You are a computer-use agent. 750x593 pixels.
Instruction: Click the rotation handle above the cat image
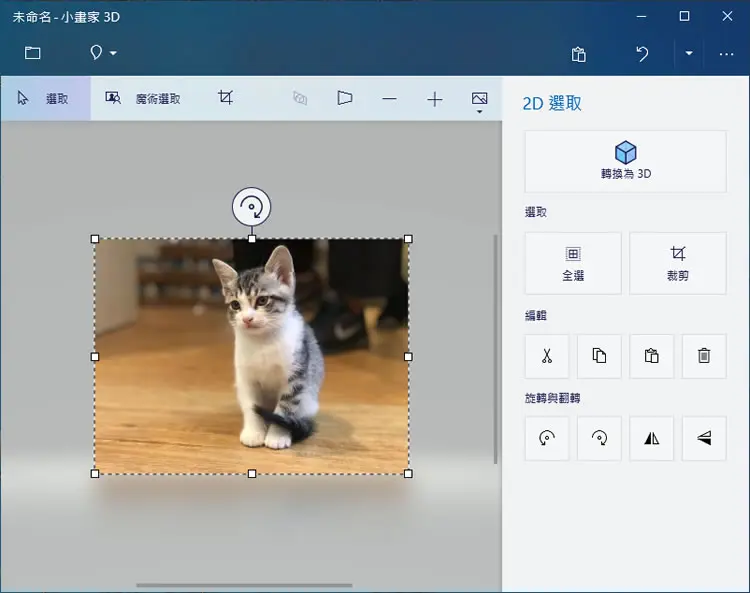pos(252,207)
